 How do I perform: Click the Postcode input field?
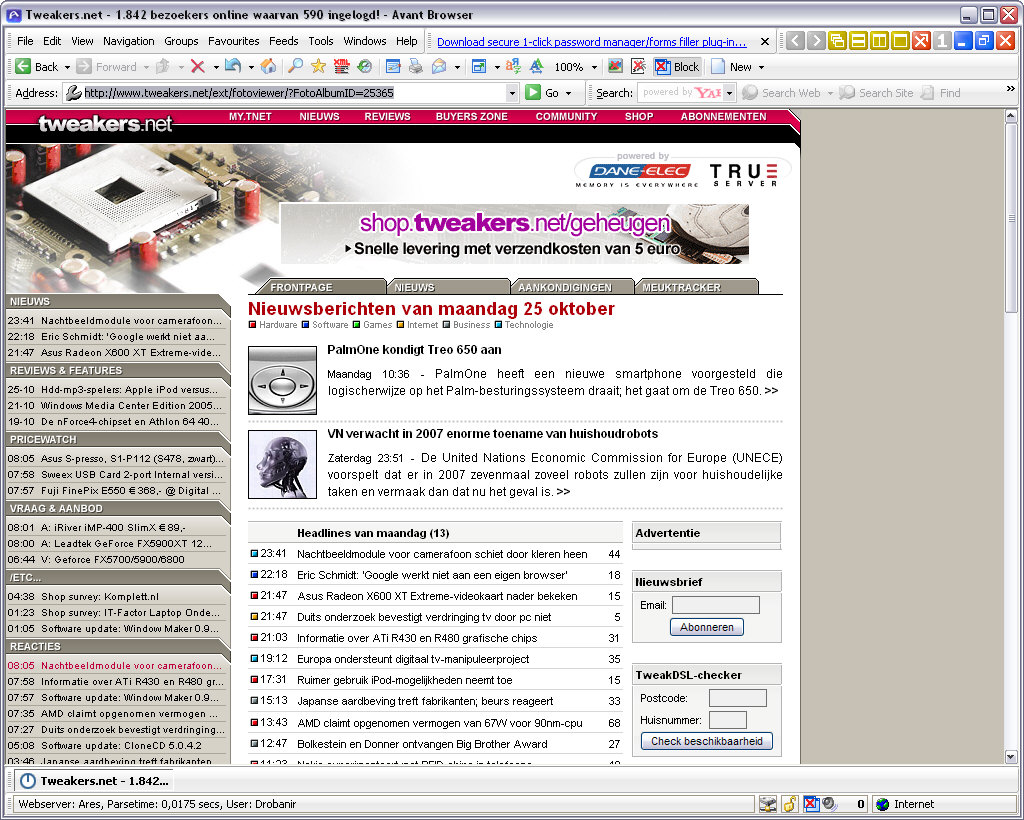click(x=737, y=698)
